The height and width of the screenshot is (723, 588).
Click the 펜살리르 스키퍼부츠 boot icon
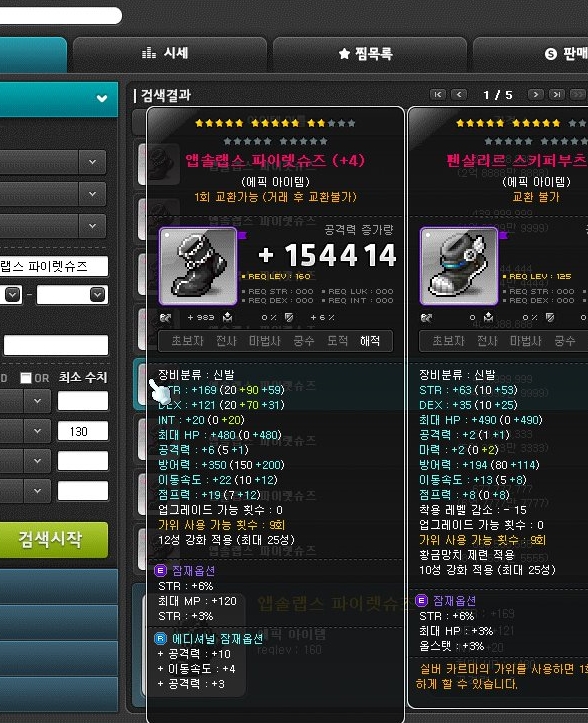(459, 266)
